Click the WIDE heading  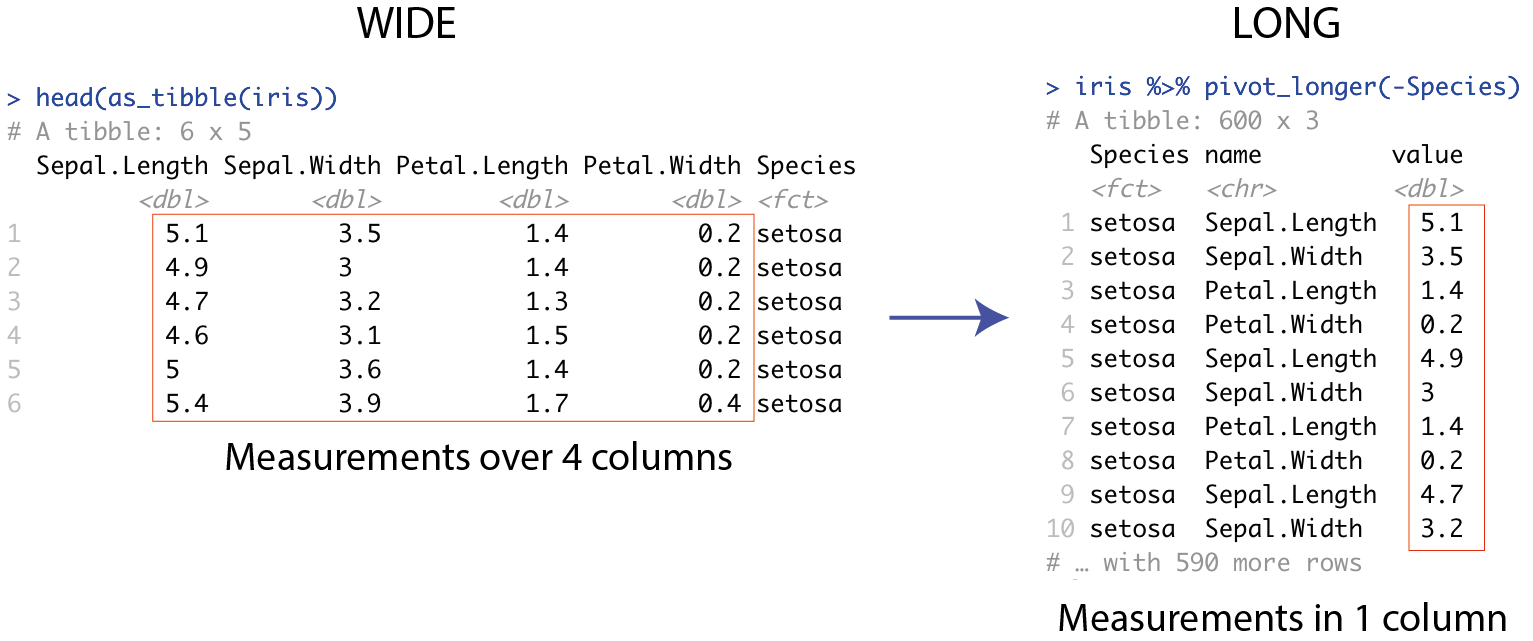(x=406, y=25)
